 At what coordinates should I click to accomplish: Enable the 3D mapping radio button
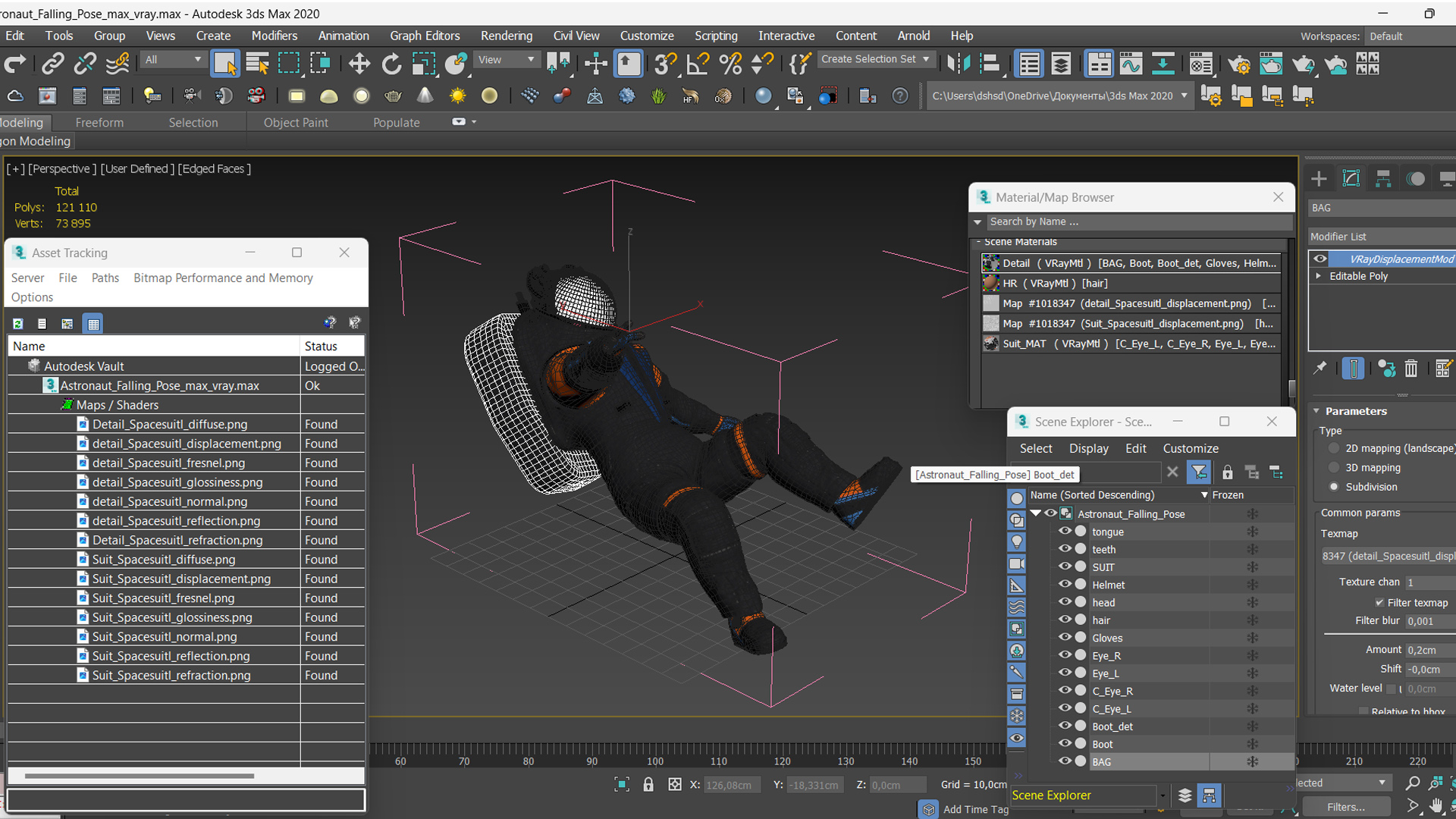(1334, 468)
